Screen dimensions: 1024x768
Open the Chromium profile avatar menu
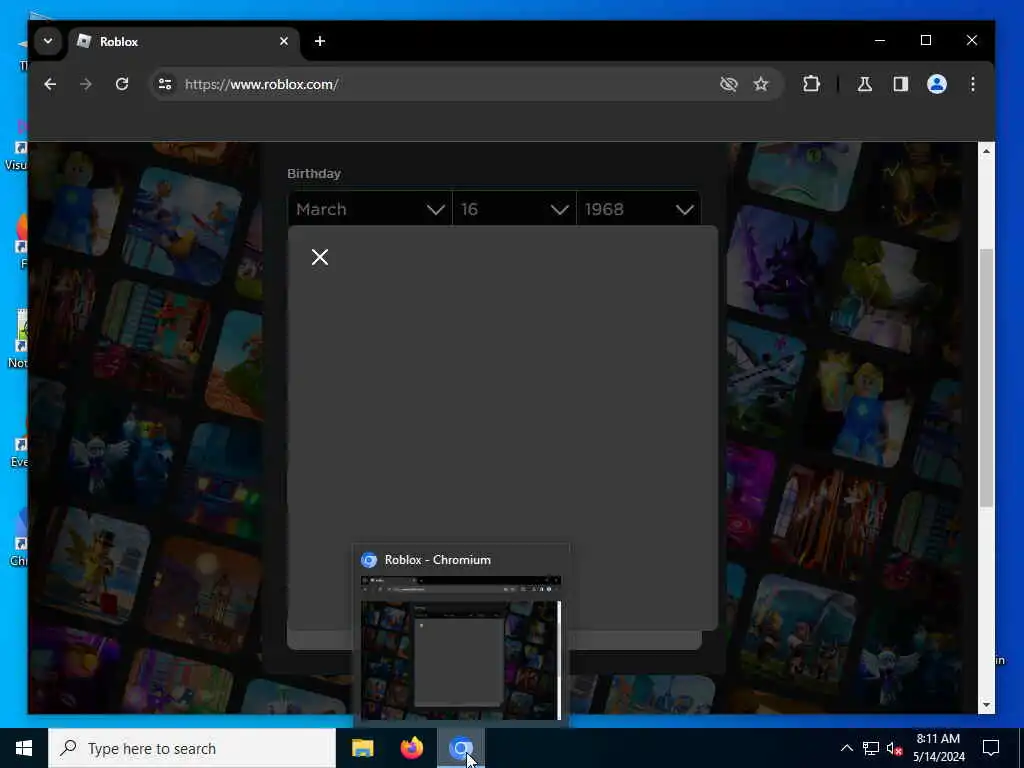pyautogui.click(x=937, y=84)
